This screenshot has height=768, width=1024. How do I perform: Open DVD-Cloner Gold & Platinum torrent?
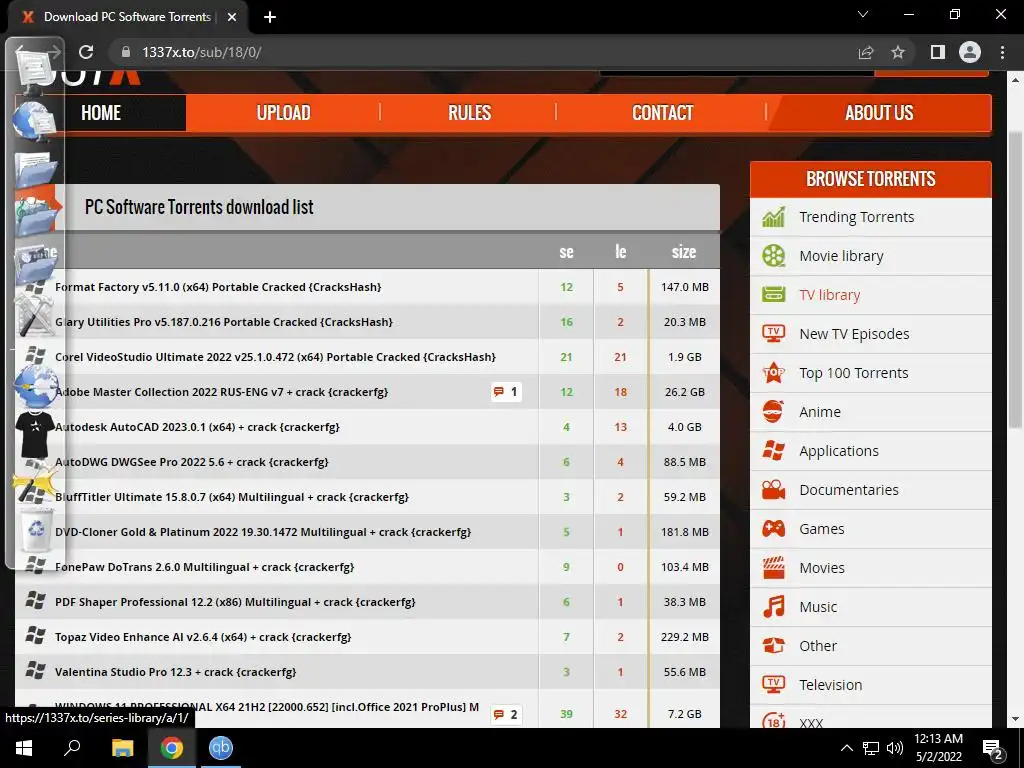263,532
